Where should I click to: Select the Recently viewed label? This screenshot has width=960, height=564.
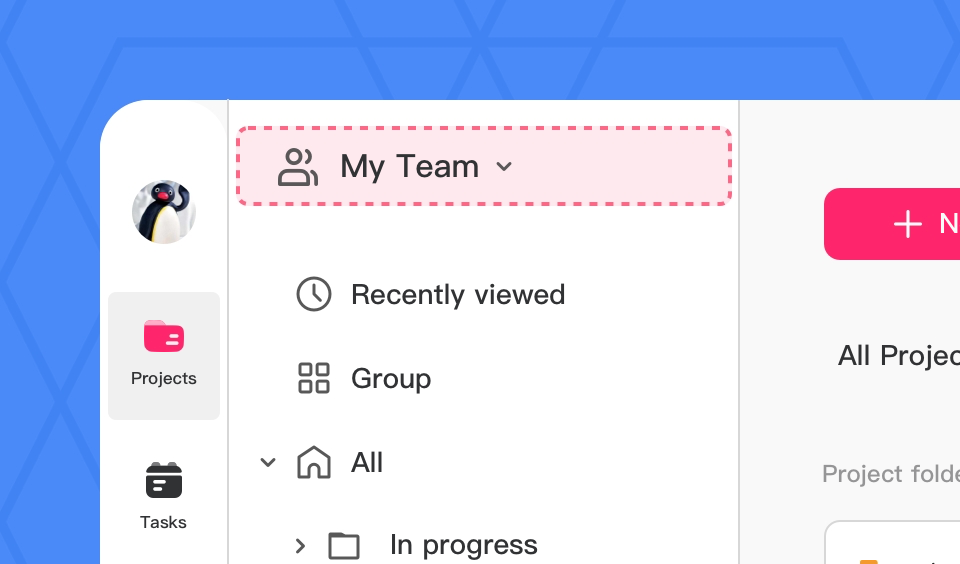tap(458, 295)
